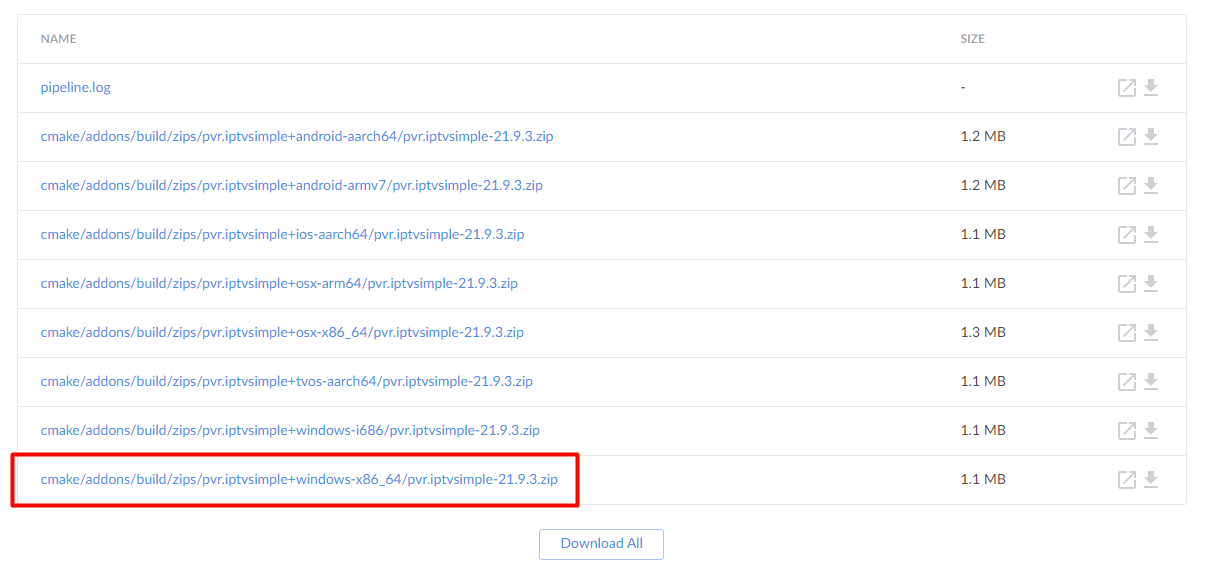This screenshot has height=574, width=1224.
Task: Click the highlighted windows-x86_64 zip link
Action: (298, 479)
